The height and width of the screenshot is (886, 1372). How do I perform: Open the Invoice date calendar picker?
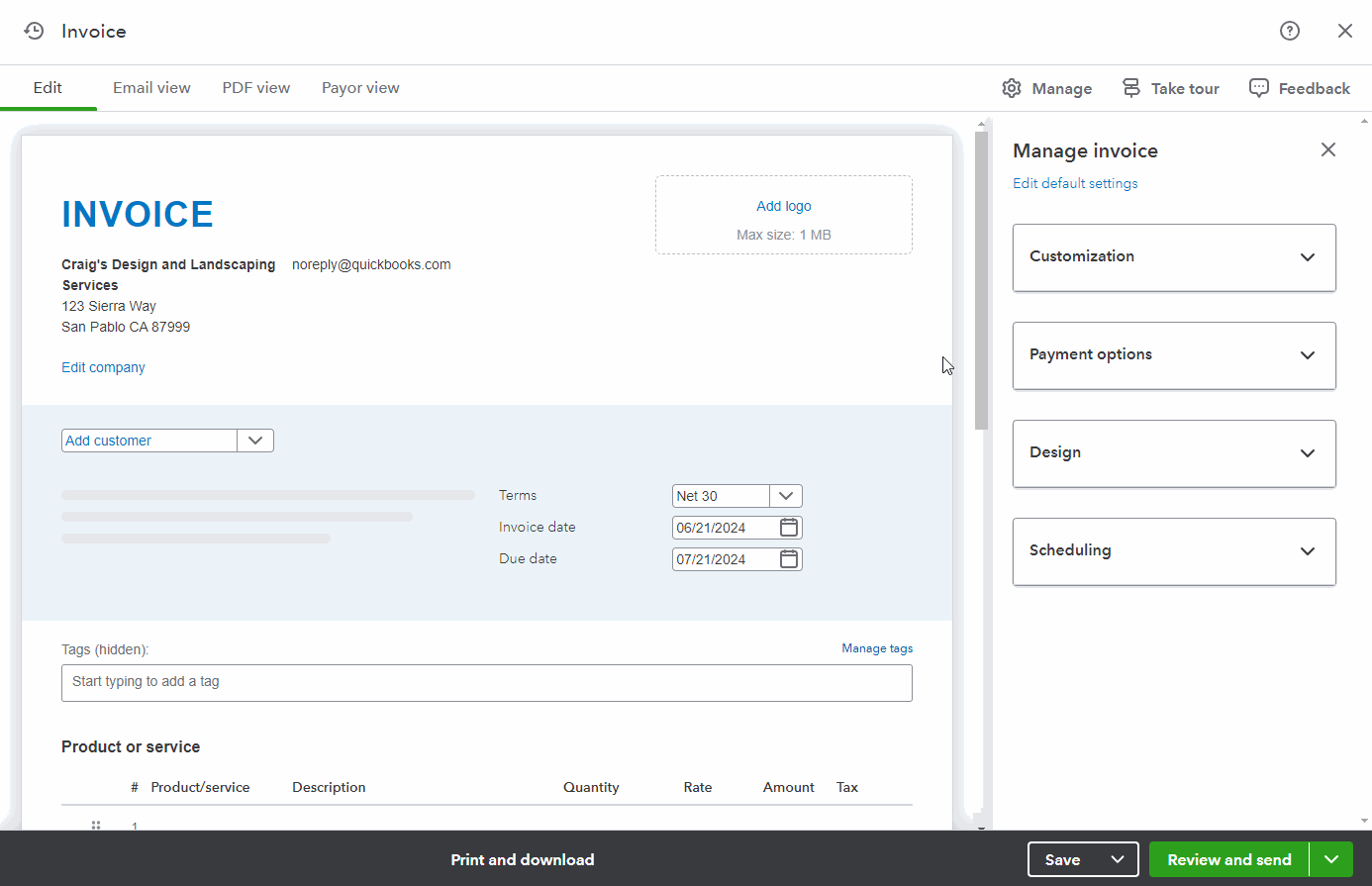tap(789, 528)
